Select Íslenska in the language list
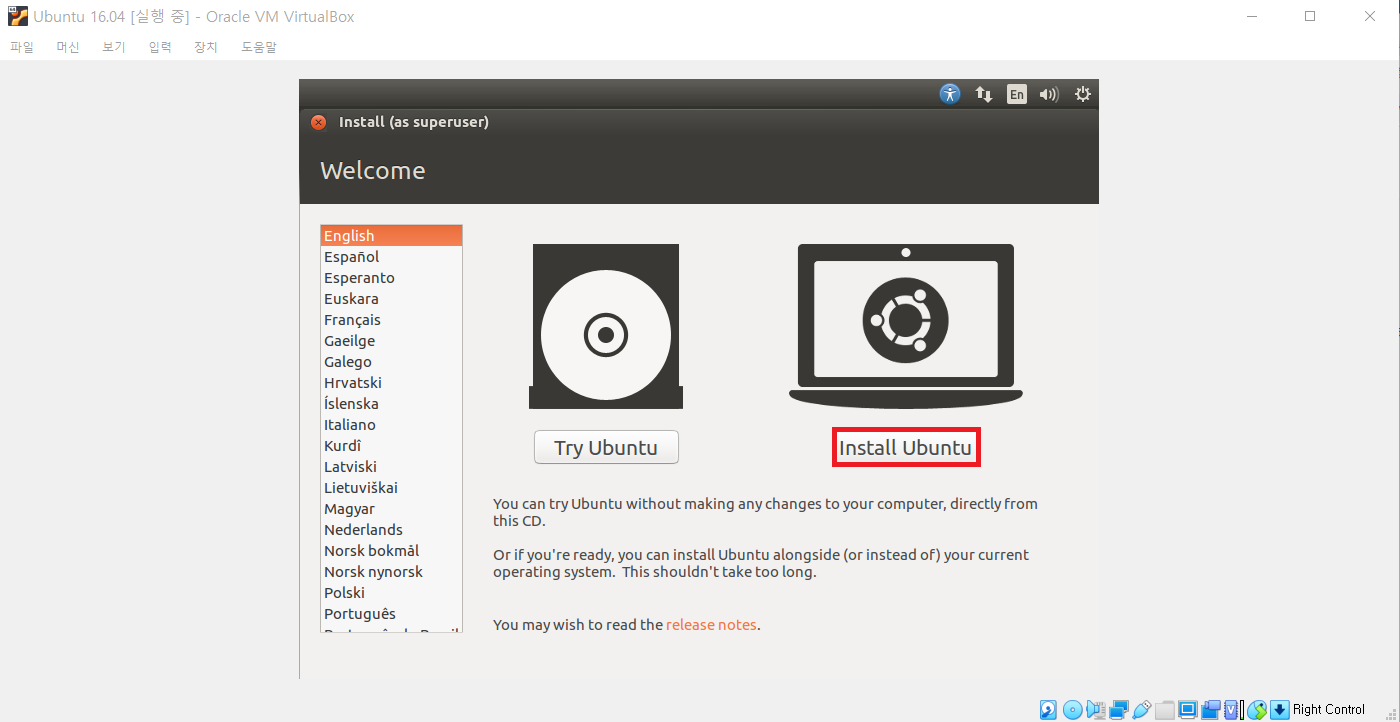The width and height of the screenshot is (1400, 722). [391, 404]
